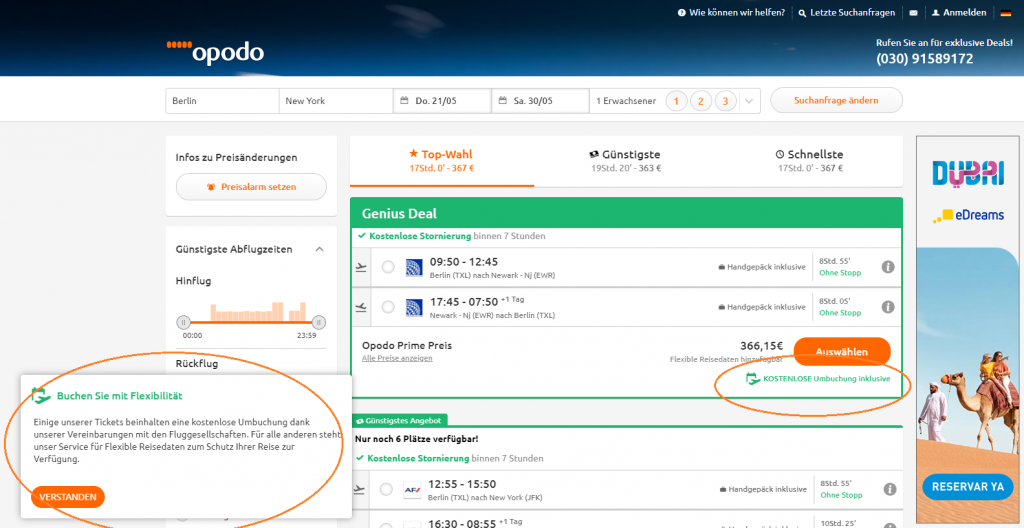
Task: Collapse the Günstigste Abflugzeiten section
Action: pyautogui.click(x=318, y=249)
